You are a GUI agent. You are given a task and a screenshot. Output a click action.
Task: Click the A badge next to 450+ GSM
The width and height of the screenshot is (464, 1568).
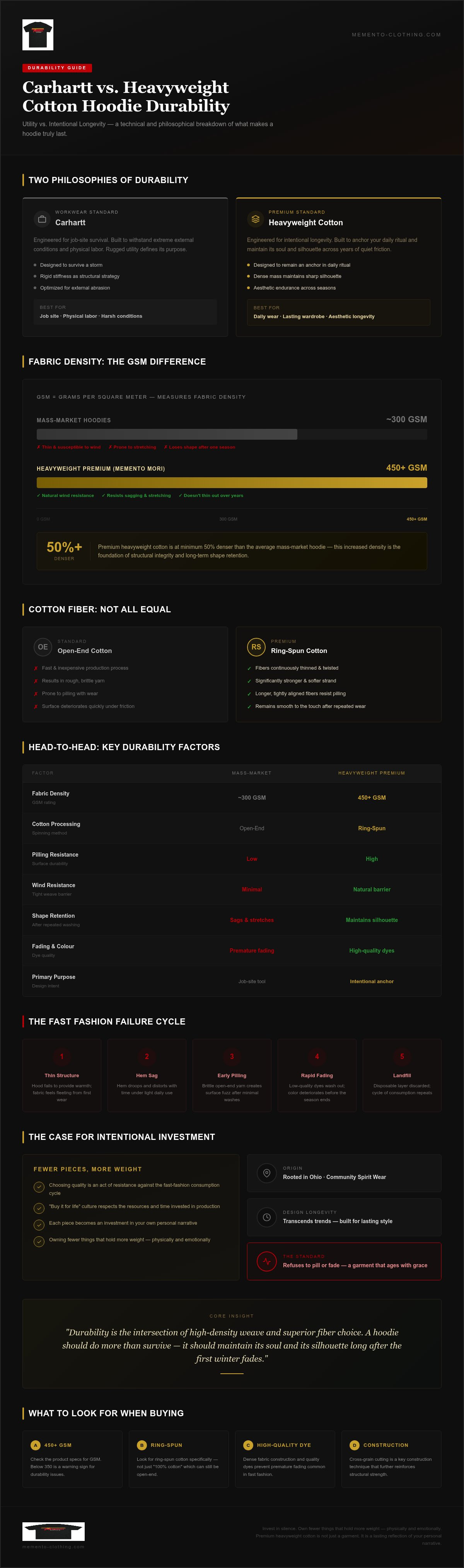click(x=35, y=1445)
